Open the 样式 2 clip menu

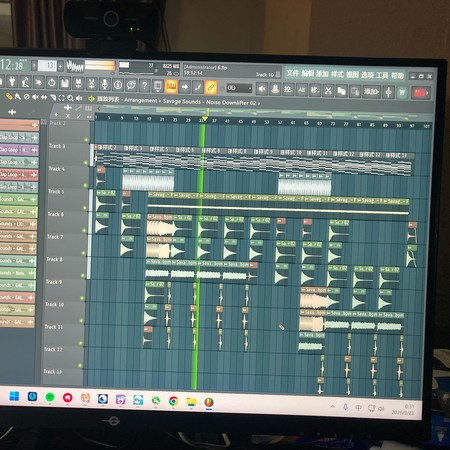pyautogui.click(x=99, y=147)
